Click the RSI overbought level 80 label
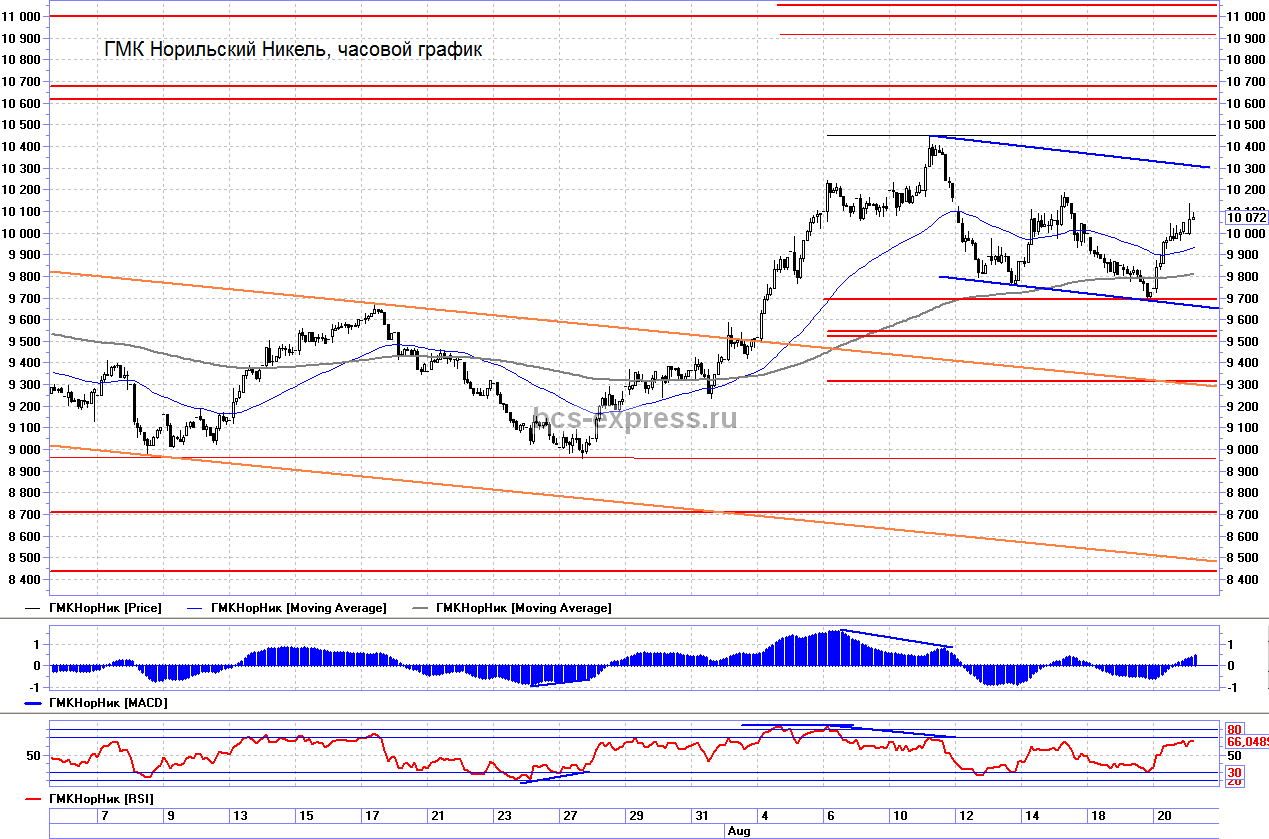1269x839 pixels. point(1234,729)
